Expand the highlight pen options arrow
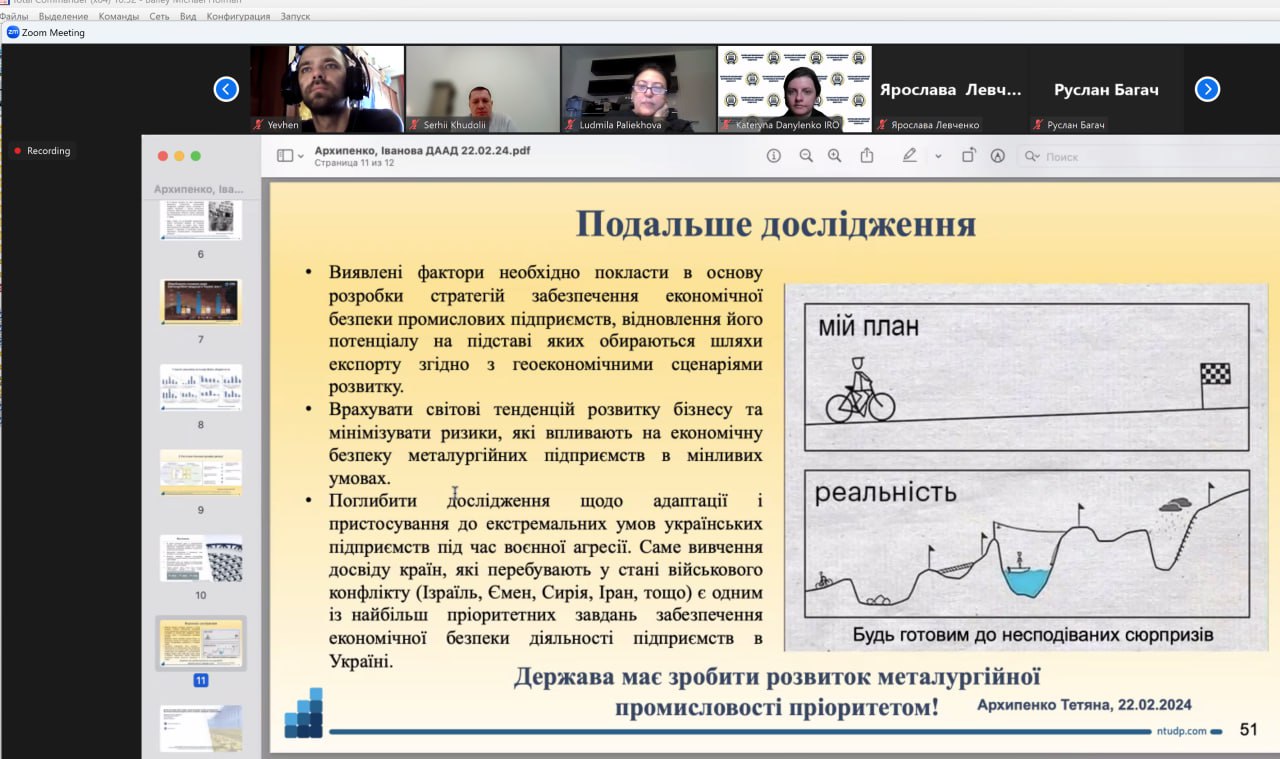 click(938, 157)
